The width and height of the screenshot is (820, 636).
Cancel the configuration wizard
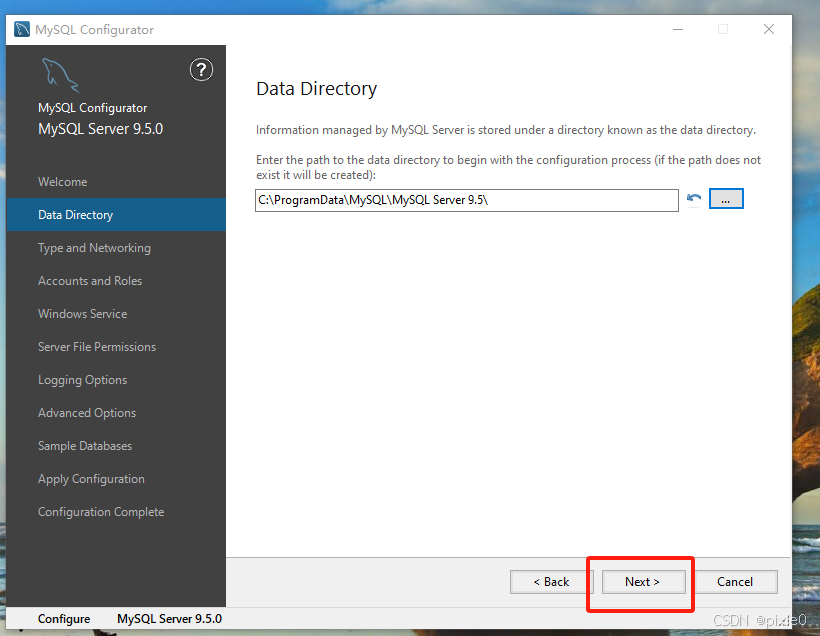(735, 582)
